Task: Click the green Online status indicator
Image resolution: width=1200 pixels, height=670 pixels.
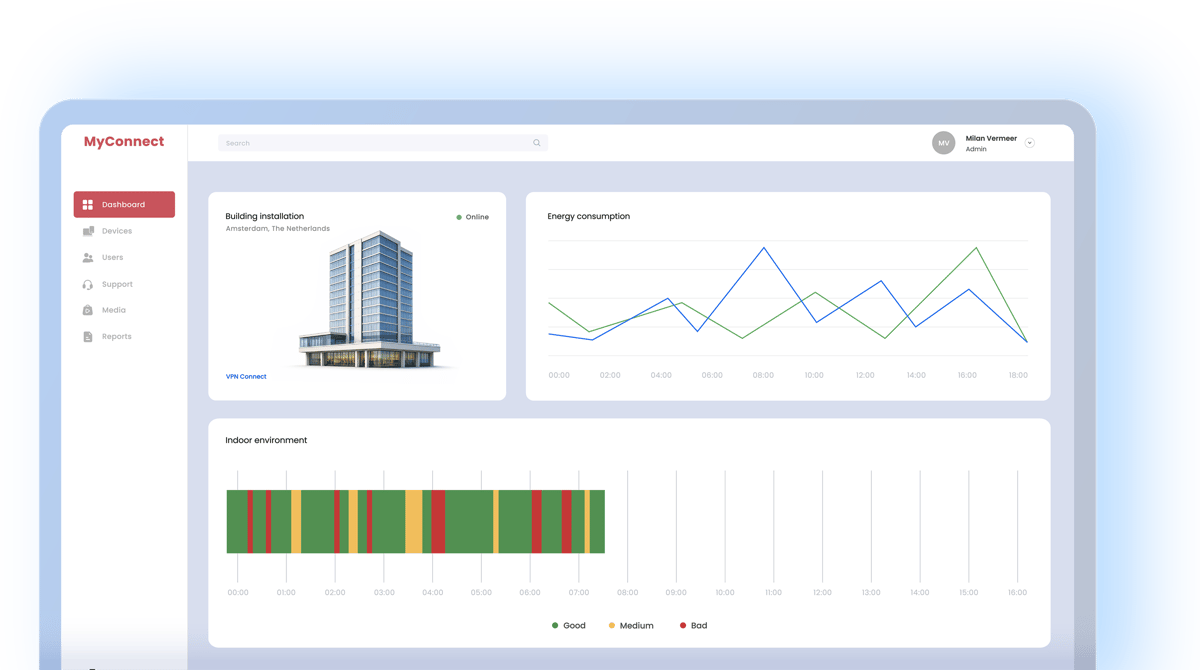Action: 459,217
